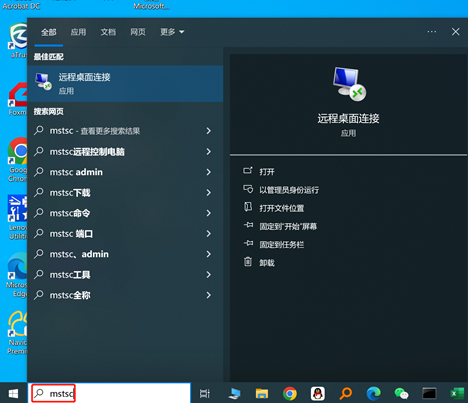
Task: Click the 打开 open icon
Action: tap(248, 171)
